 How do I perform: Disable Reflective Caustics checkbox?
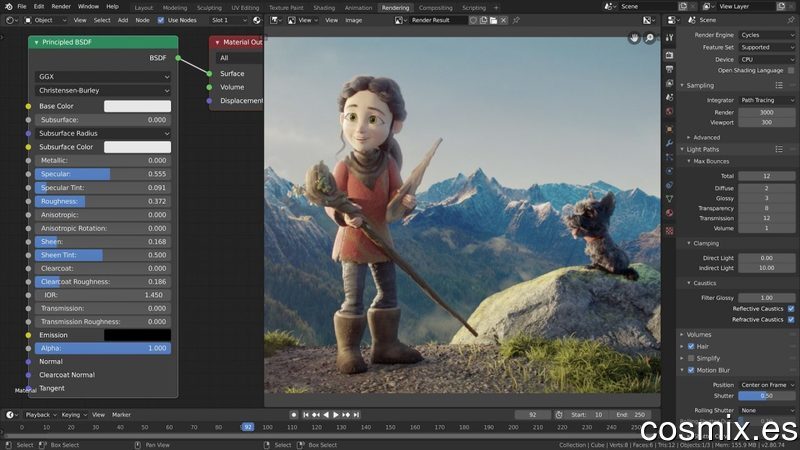791,309
